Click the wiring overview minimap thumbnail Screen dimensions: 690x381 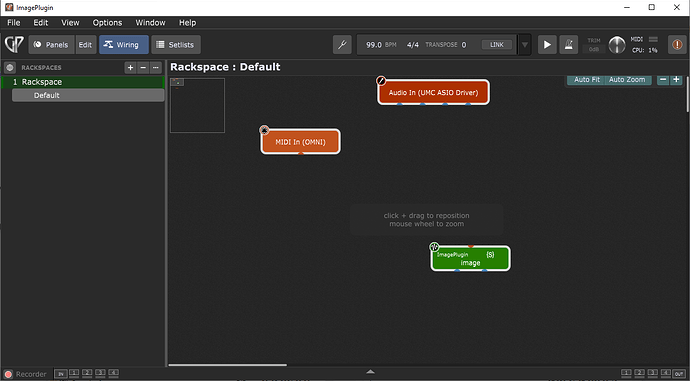[198, 105]
